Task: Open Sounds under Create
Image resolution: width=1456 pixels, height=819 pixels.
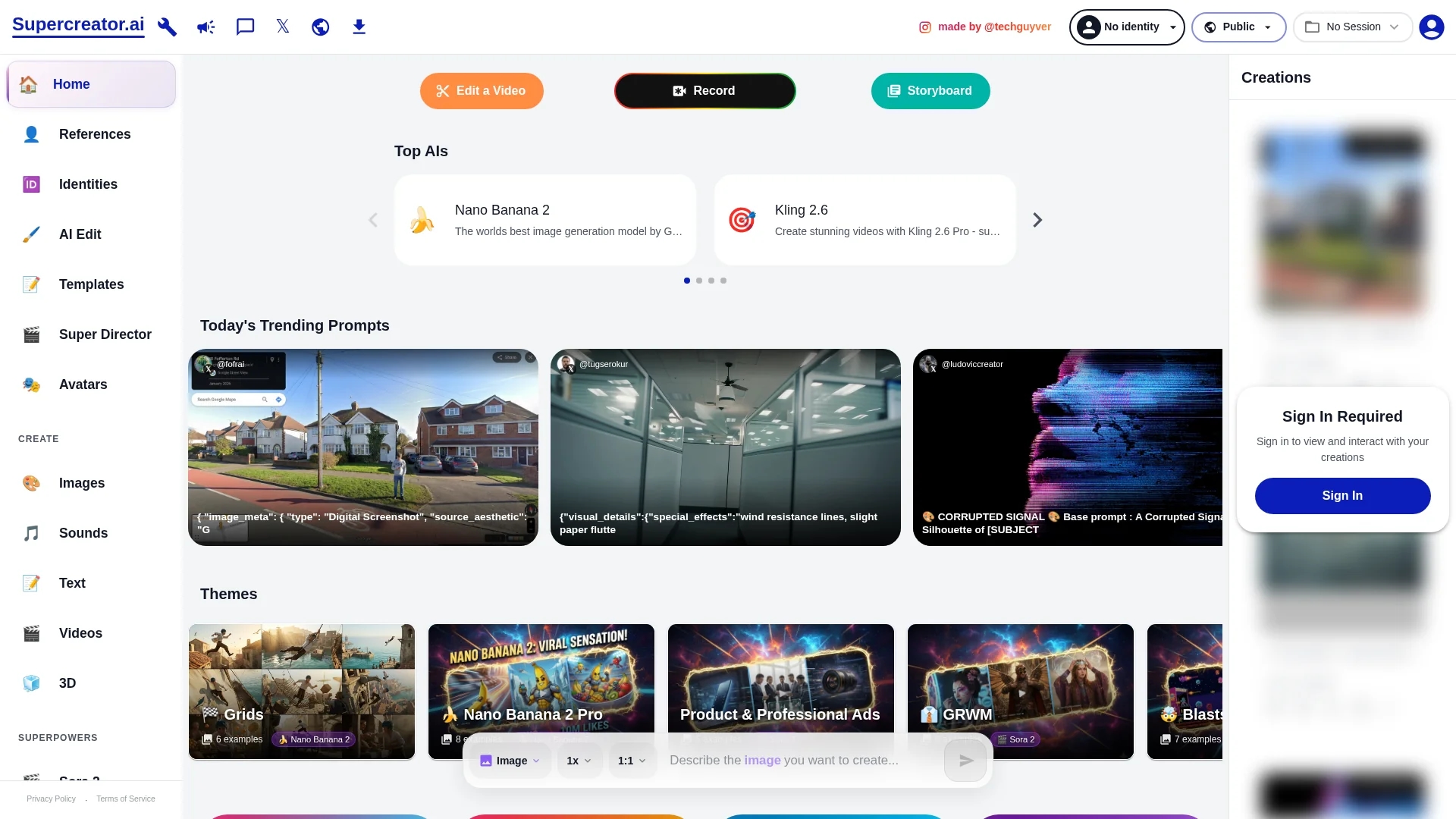Action: click(91, 533)
